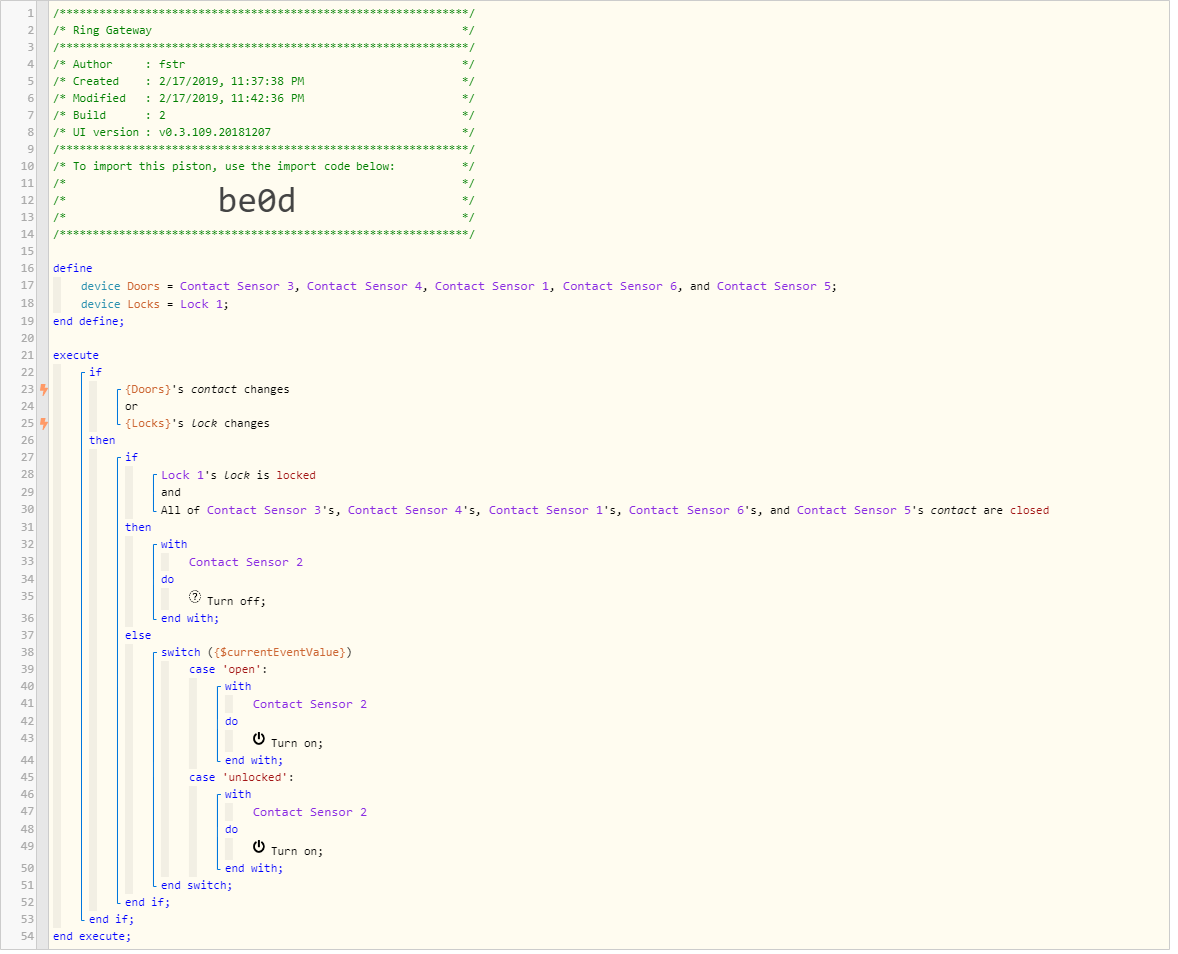Click the 'execute' keyword
Viewport: 1178px width, 954px height.
[x=76, y=357]
